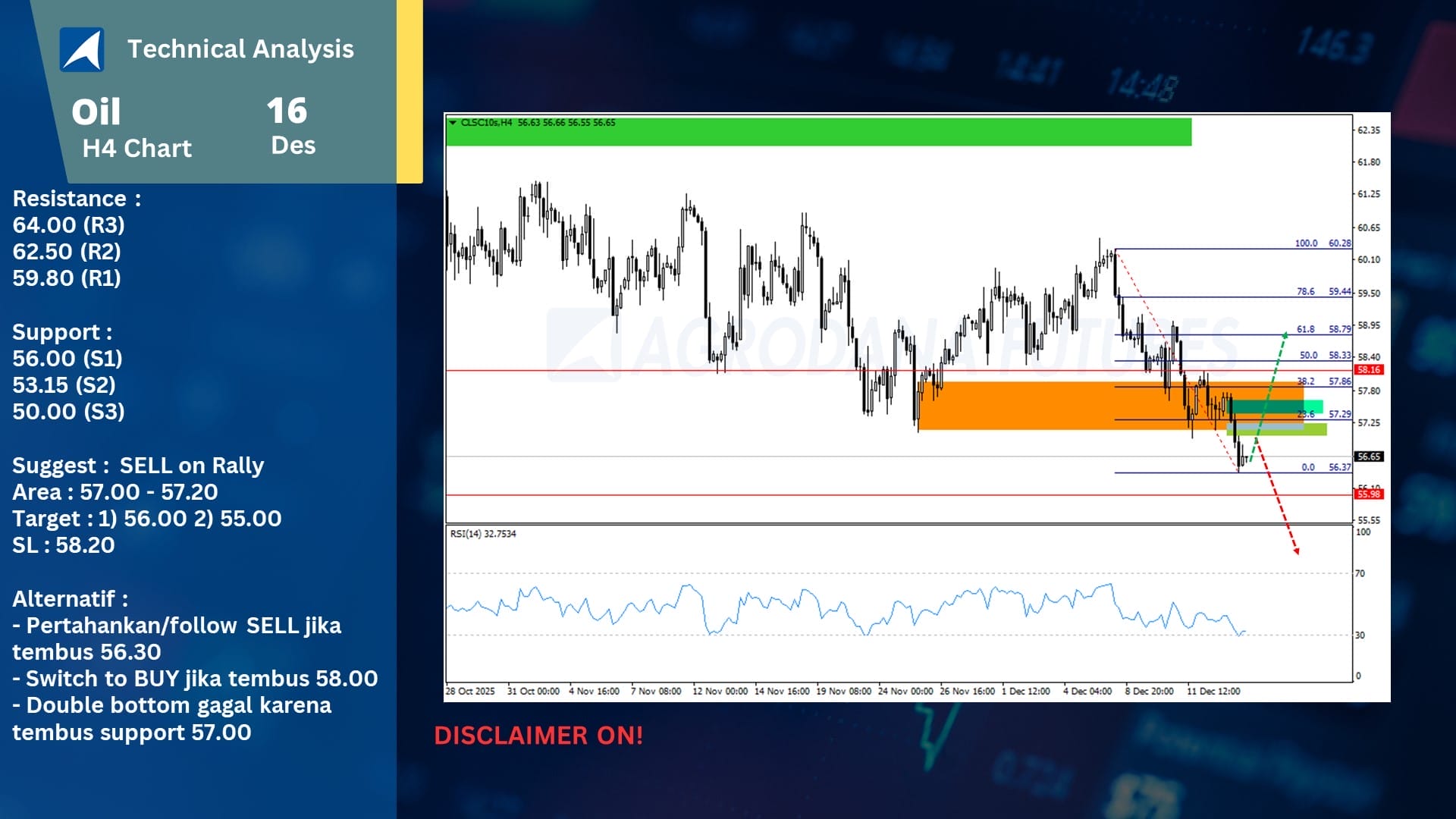Click the RSI(14) 32.7534 indicator label
Viewport: 1456px width, 819px height.
[483, 534]
